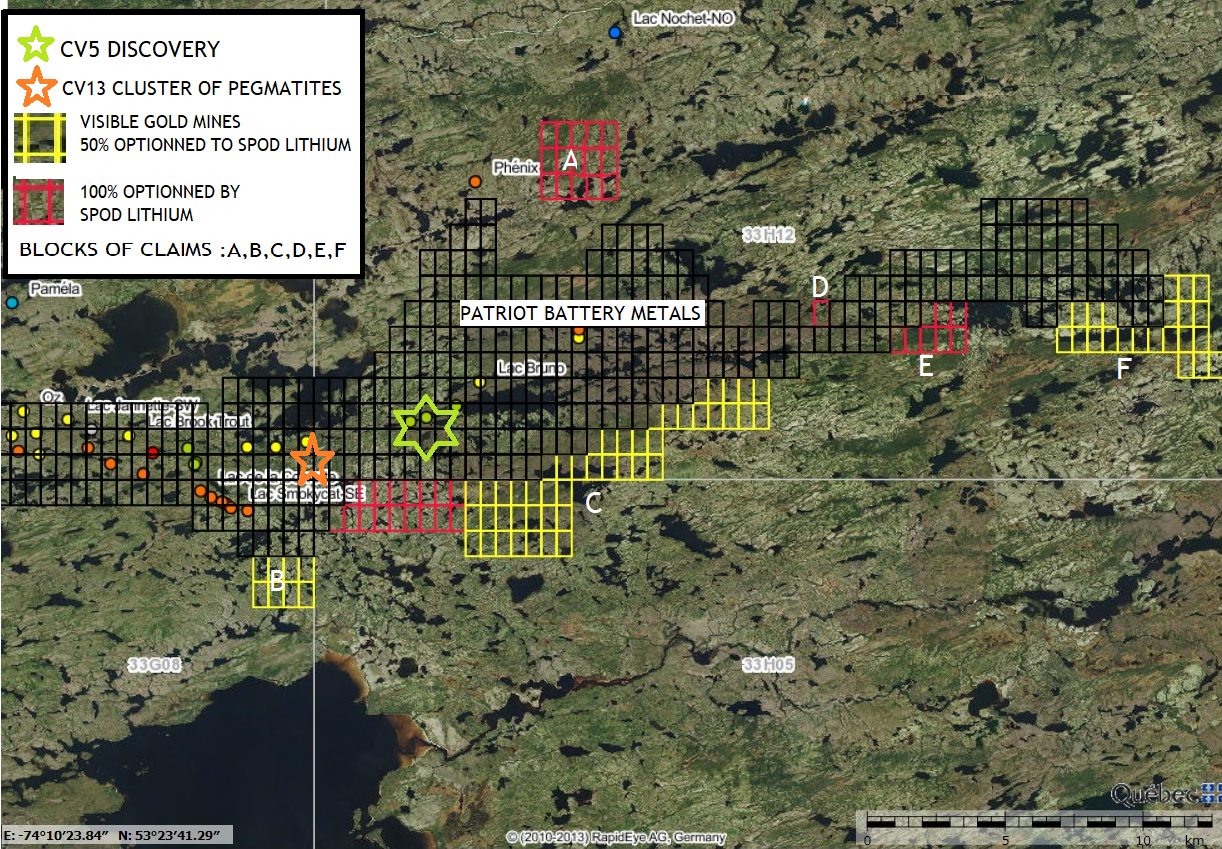Click the orange dot marker beside Phénix
This screenshot has height=849, width=1222.
click(476, 182)
